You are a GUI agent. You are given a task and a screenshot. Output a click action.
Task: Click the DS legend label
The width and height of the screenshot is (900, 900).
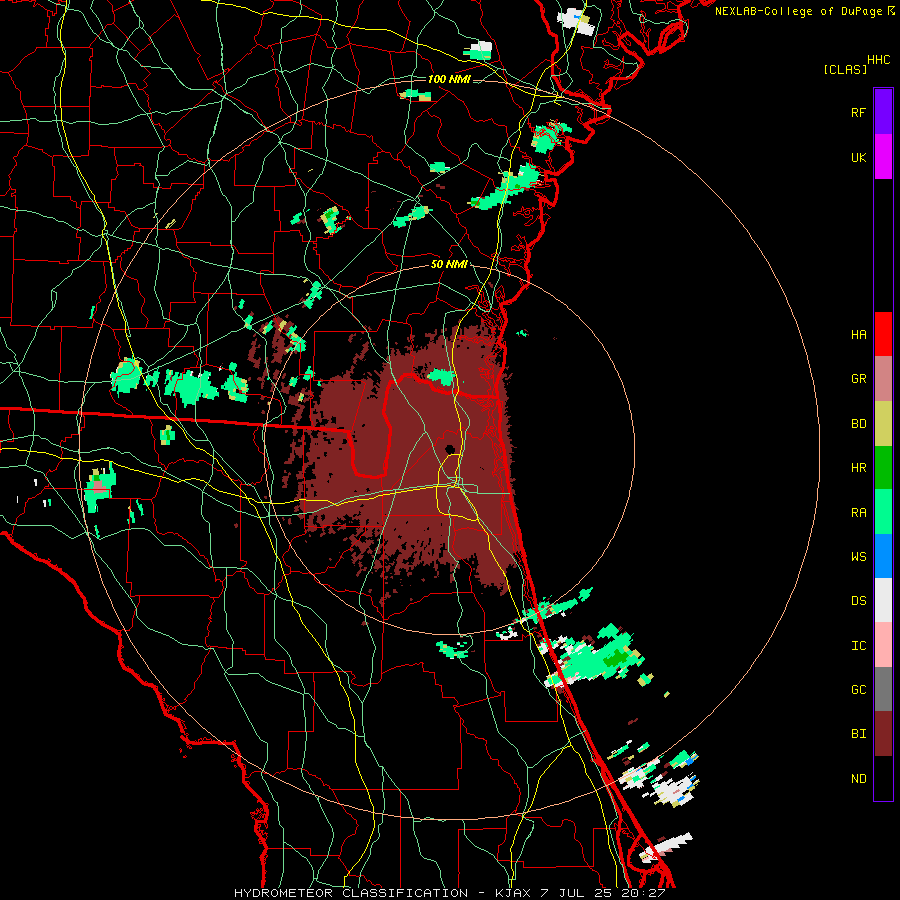[x=858, y=600]
